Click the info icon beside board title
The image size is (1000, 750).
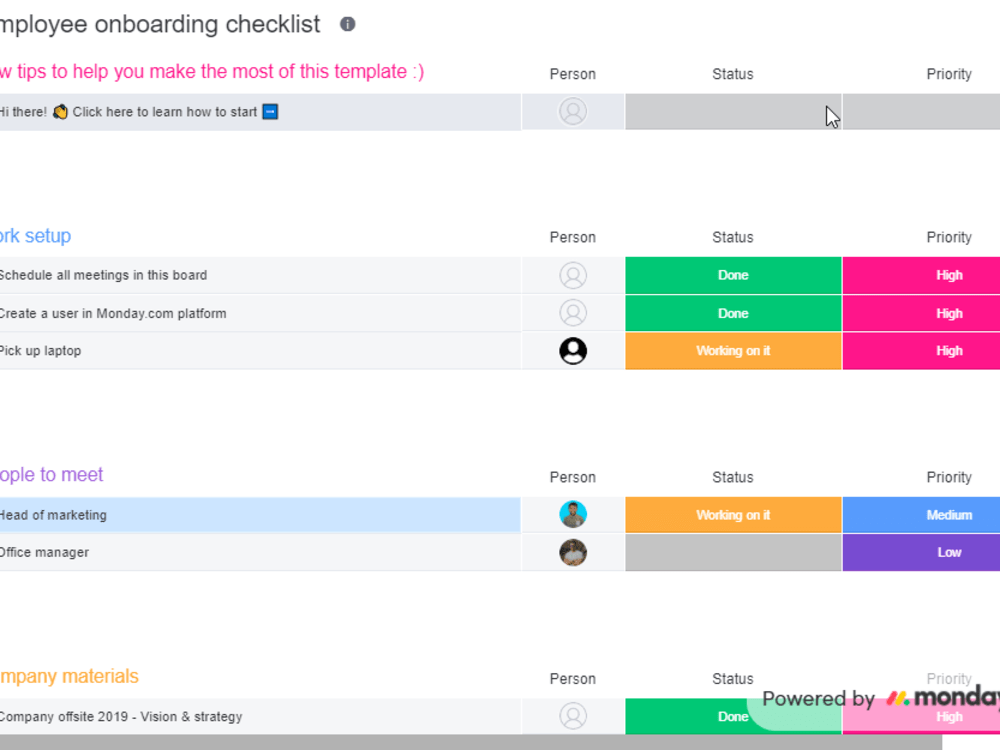tap(348, 24)
